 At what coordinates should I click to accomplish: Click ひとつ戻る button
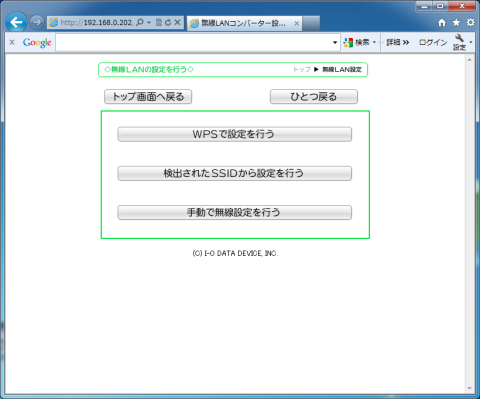click(314, 97)
